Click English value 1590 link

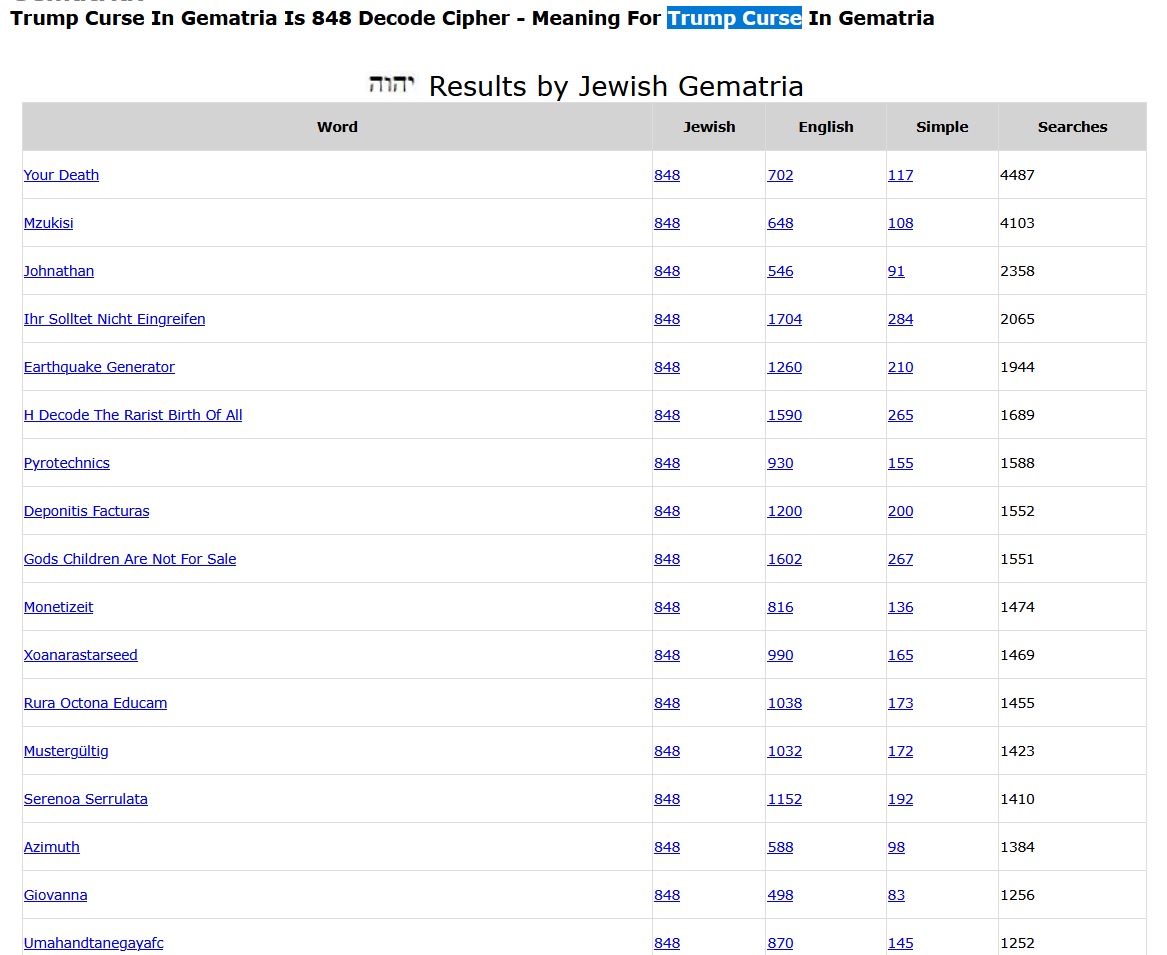click(x=784, y=415)
